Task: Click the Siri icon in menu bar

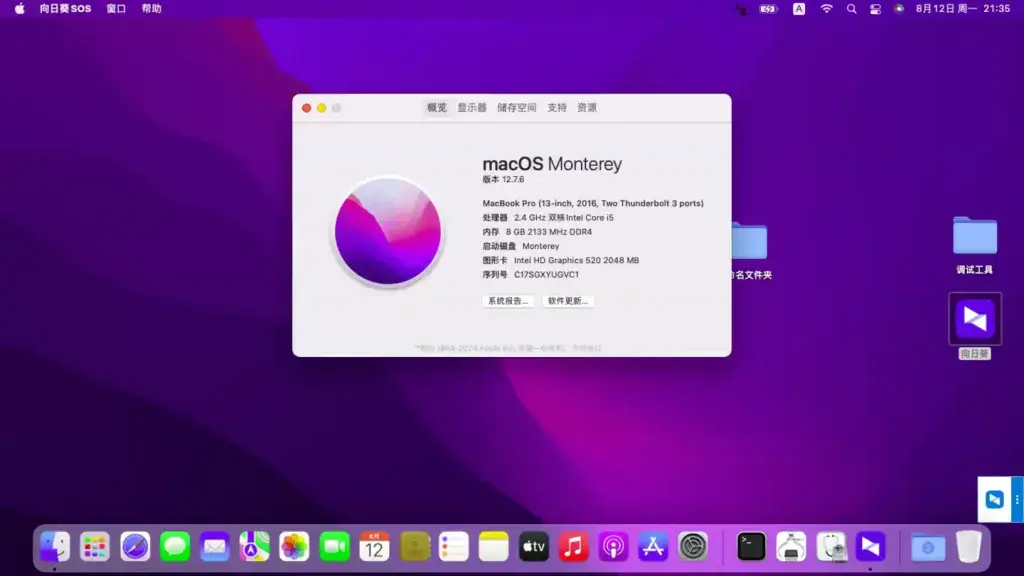Action: click(x=899, y=8)
